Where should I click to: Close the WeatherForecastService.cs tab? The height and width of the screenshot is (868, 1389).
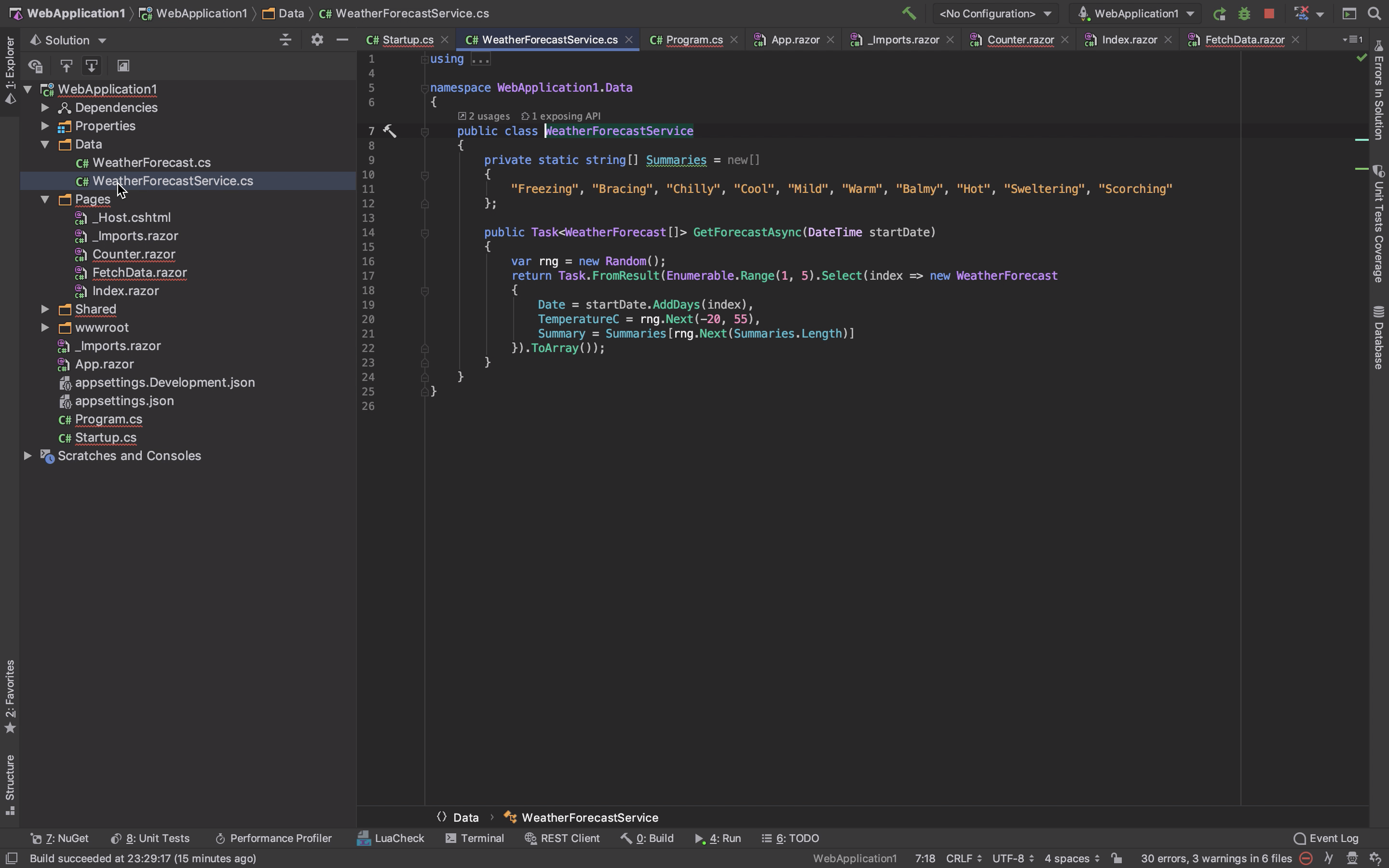pyautogui.click(x=628, y=40)
